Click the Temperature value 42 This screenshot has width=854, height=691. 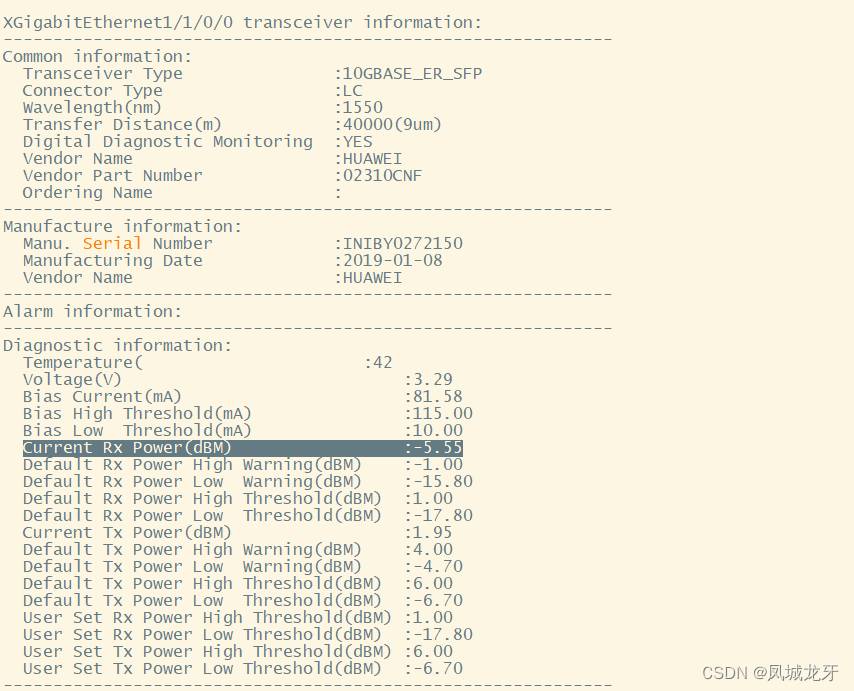click(382, 363)
